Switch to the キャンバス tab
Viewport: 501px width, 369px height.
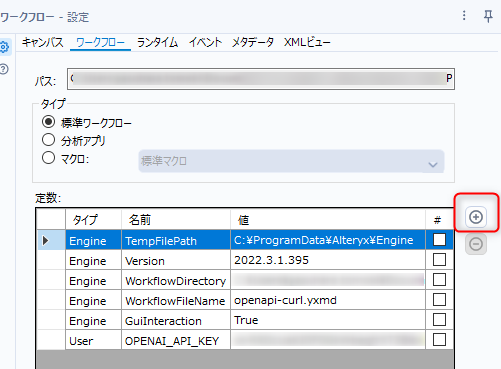tap(42, 43)
